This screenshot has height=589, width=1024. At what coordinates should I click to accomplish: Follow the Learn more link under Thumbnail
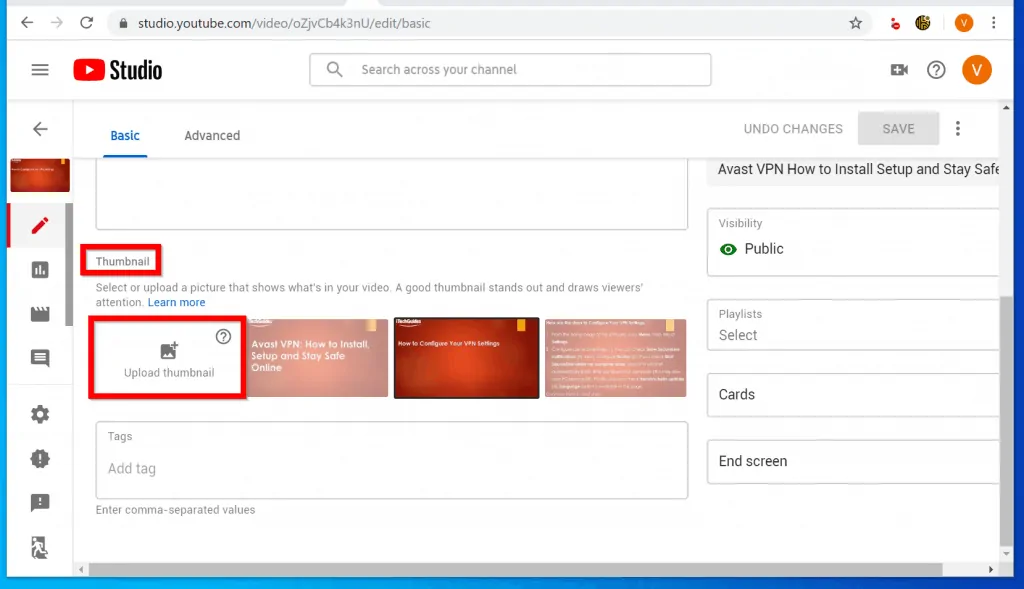[176, 302]
